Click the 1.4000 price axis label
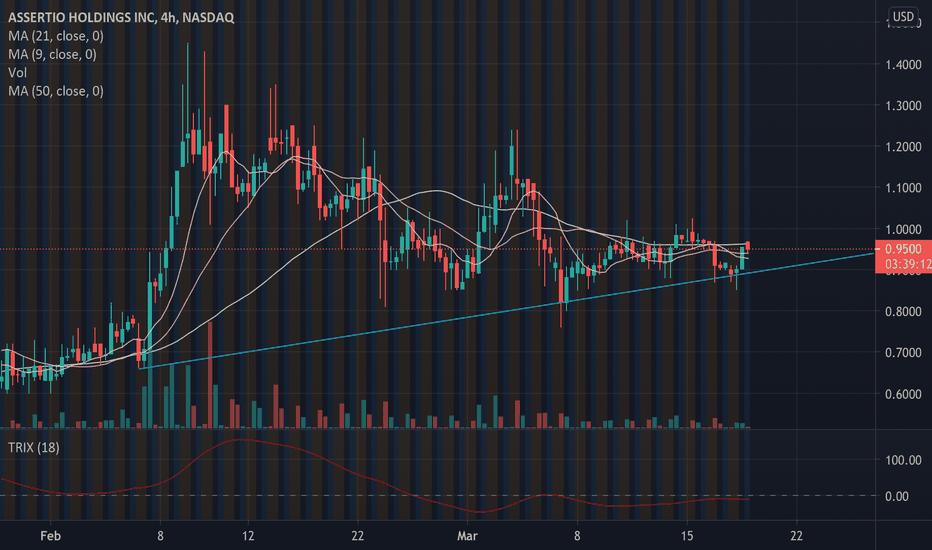 [903, 64]
